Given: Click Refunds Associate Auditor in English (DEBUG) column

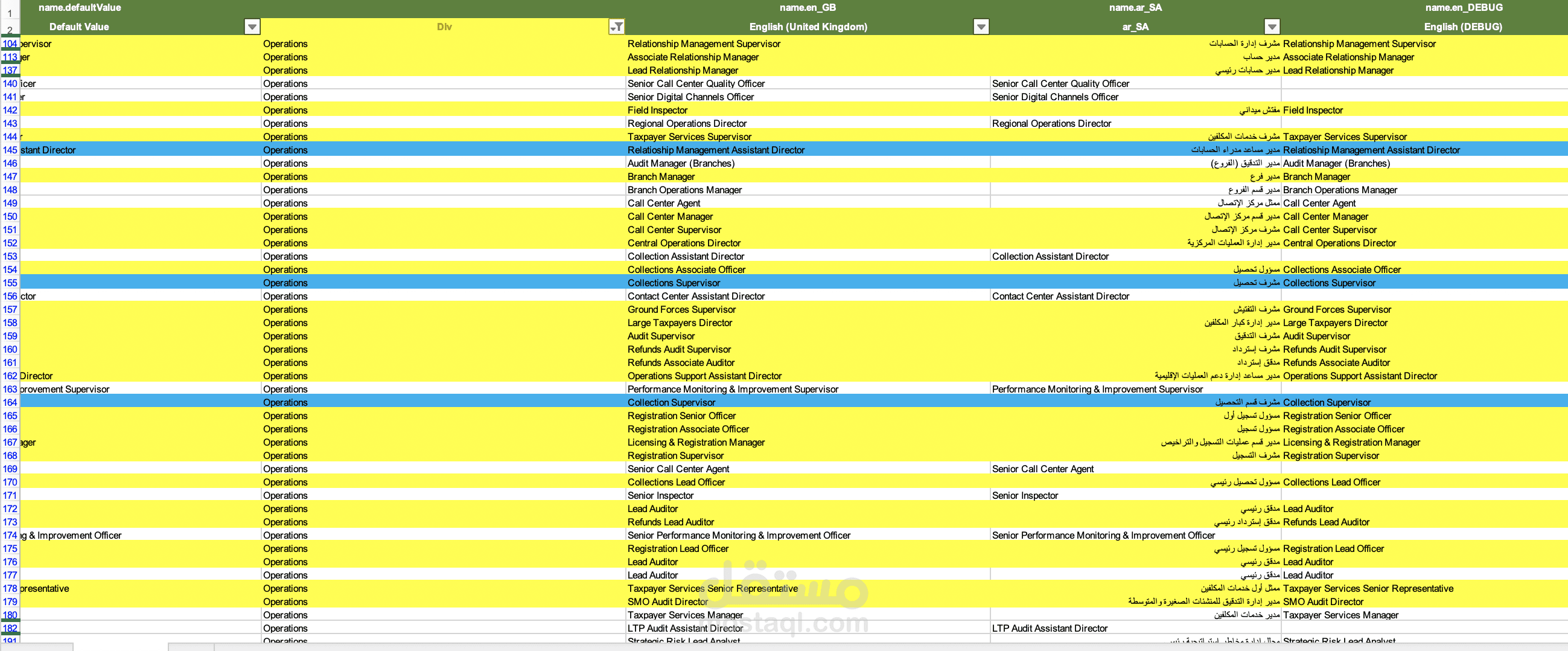Looking at the screenshot, I should click(1336, 362).
